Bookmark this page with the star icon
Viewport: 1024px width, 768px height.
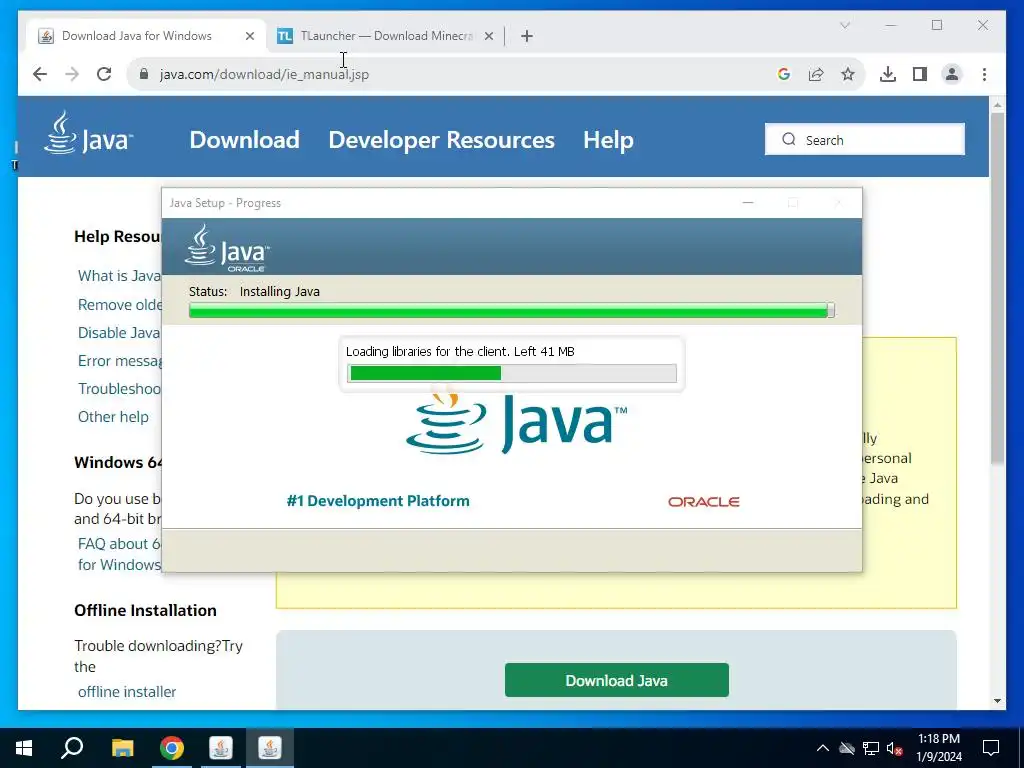coord(848,74)
